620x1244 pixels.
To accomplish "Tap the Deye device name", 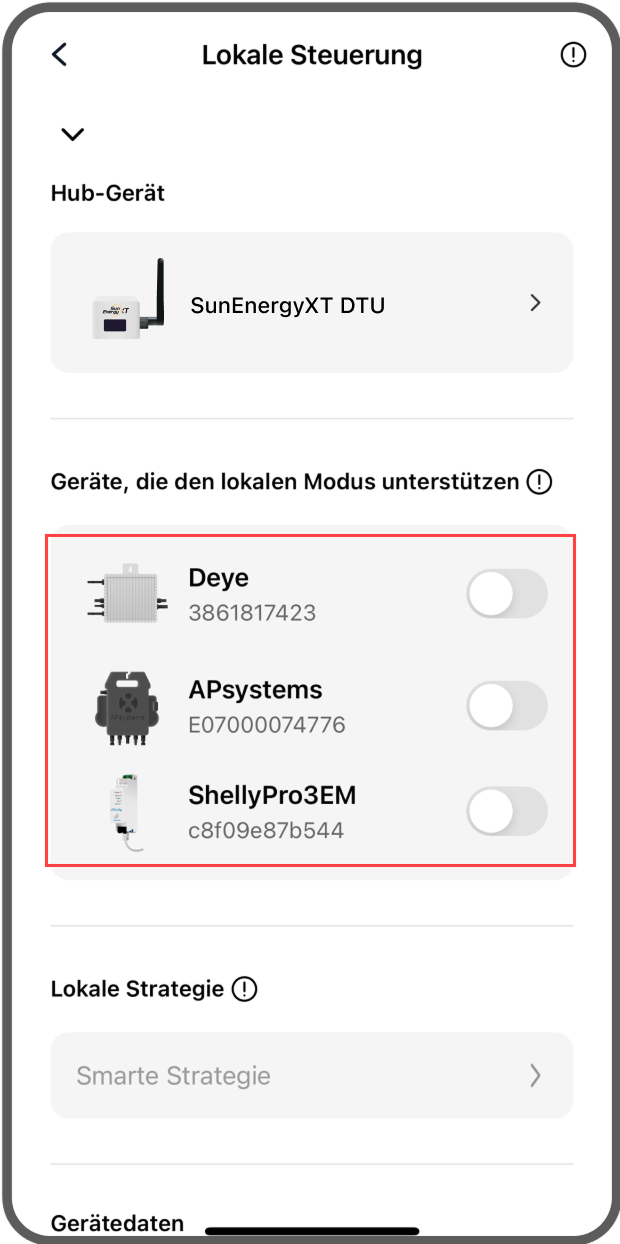I will (218, 578).
